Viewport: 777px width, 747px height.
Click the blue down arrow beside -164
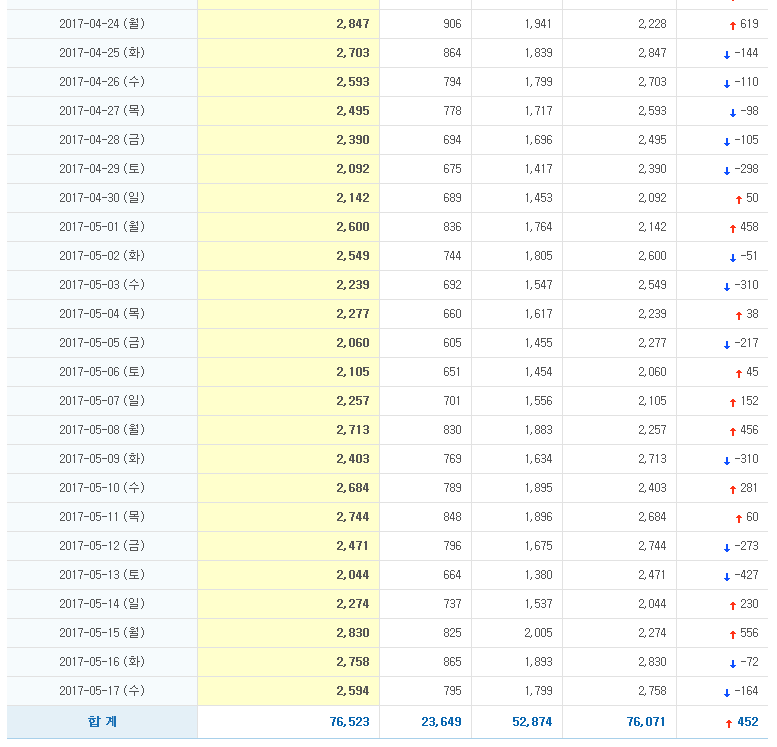pos(726,692)
